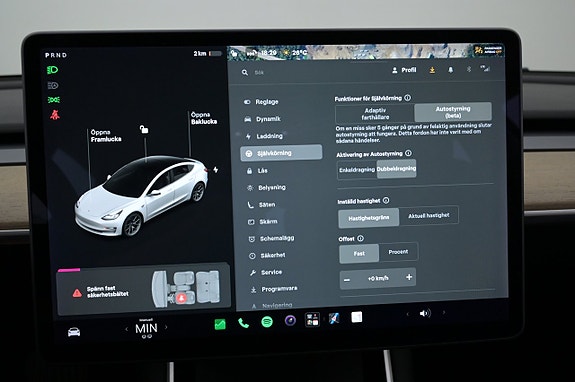Select Adaptiv farthållare option
Screen dimensions: 575x382
click(375, 114)
